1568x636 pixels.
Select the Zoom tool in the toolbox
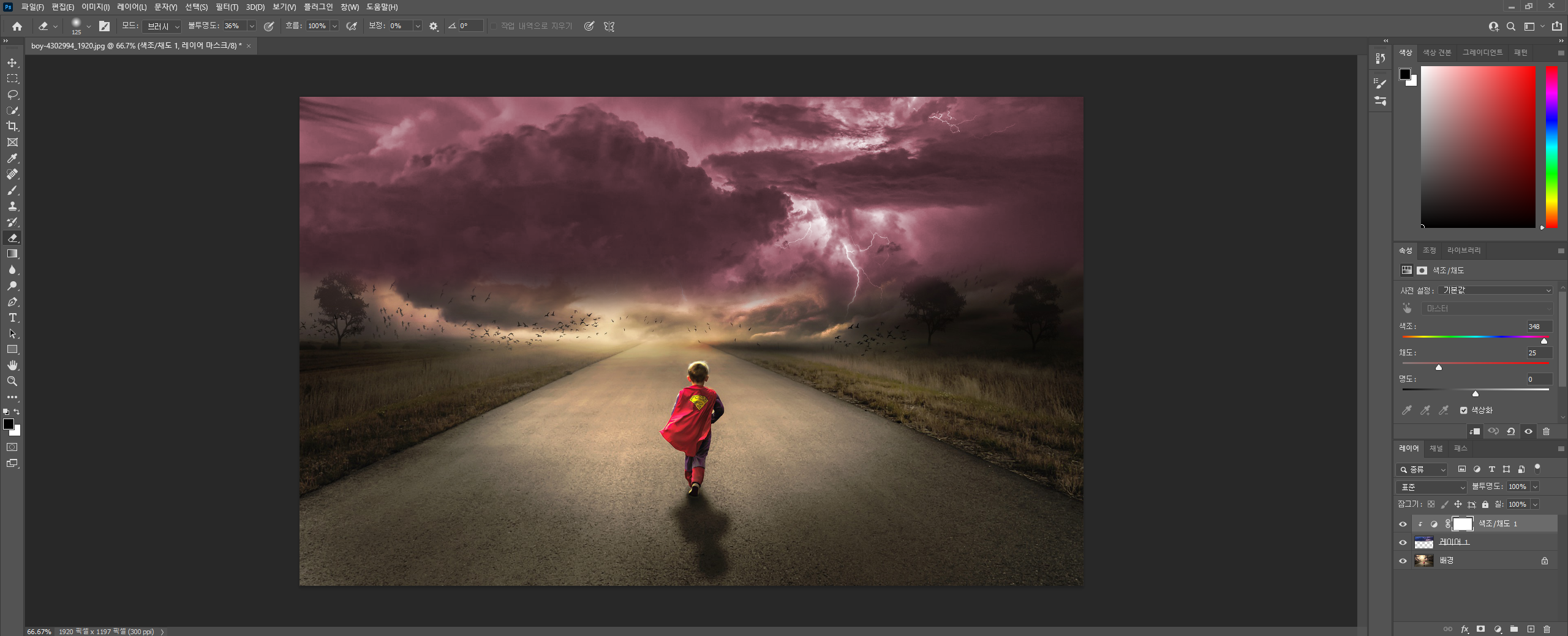coord(12,381)
